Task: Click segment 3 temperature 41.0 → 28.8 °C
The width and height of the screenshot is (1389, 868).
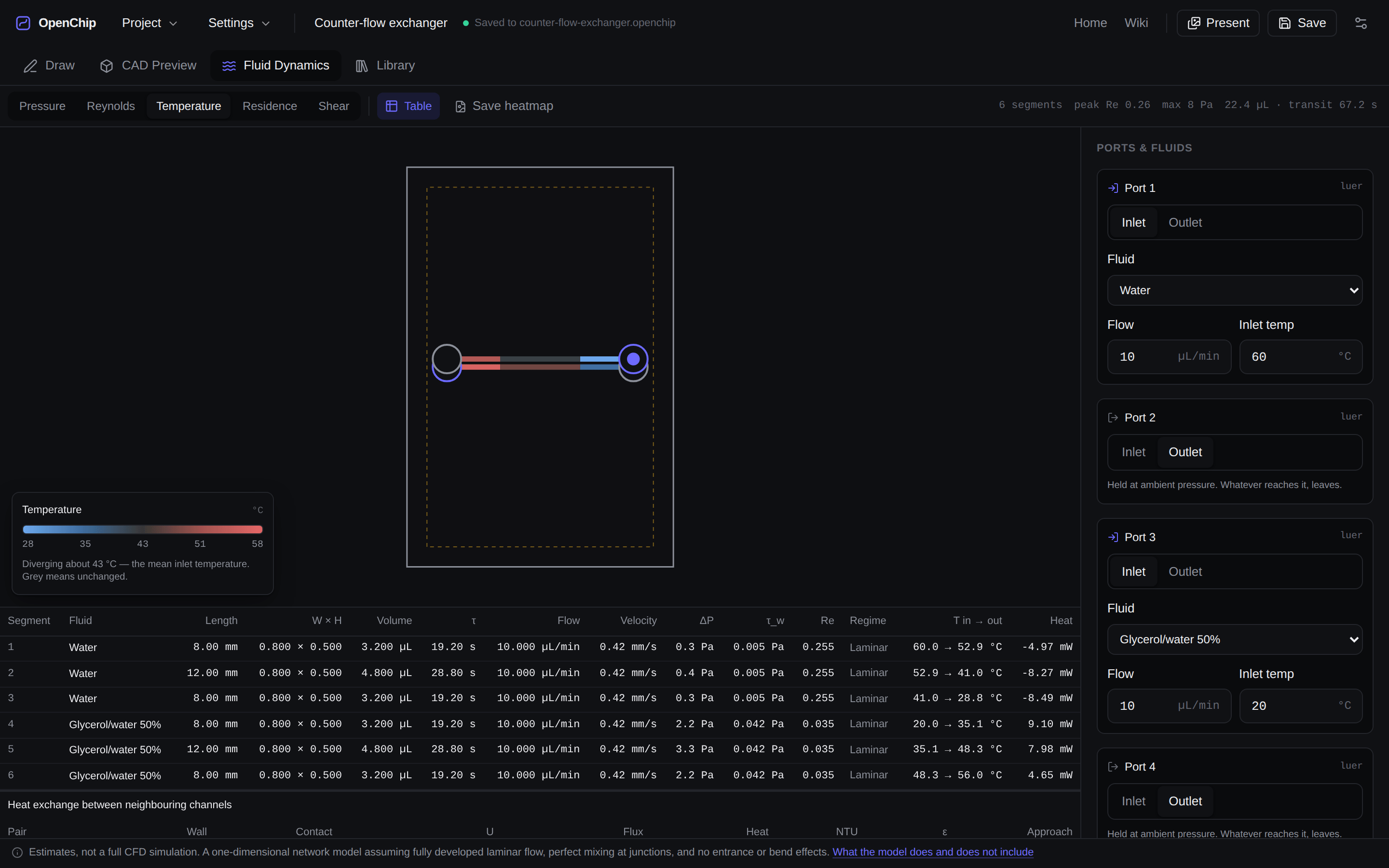Action: click(957, 699)
